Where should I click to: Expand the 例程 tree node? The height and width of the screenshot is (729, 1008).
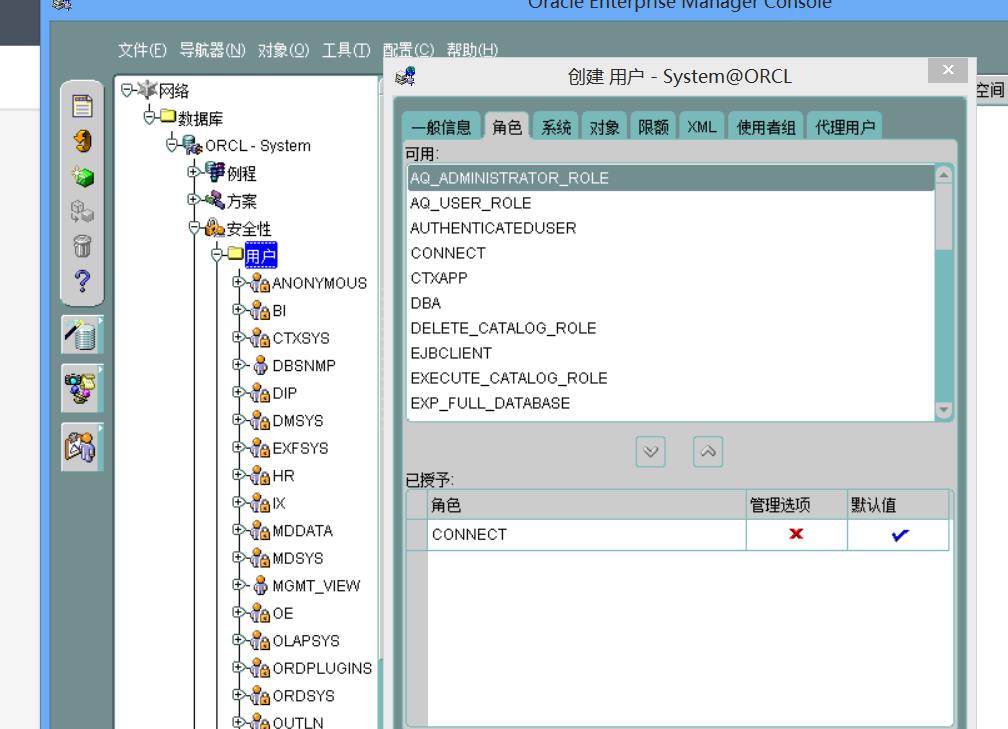point(194,172)
